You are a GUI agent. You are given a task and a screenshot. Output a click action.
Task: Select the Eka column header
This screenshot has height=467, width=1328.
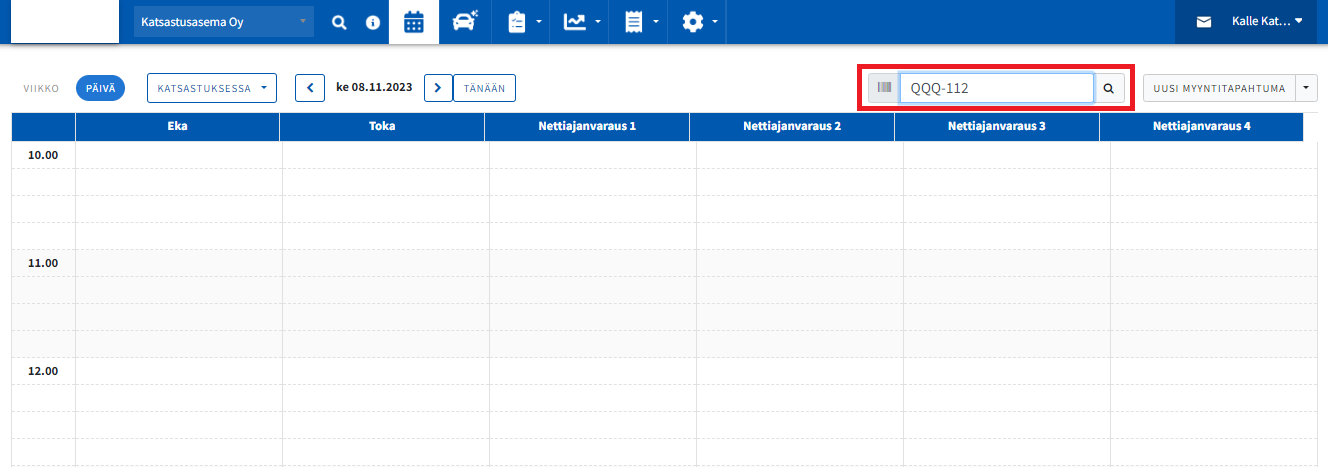click(x=178, y=127)
